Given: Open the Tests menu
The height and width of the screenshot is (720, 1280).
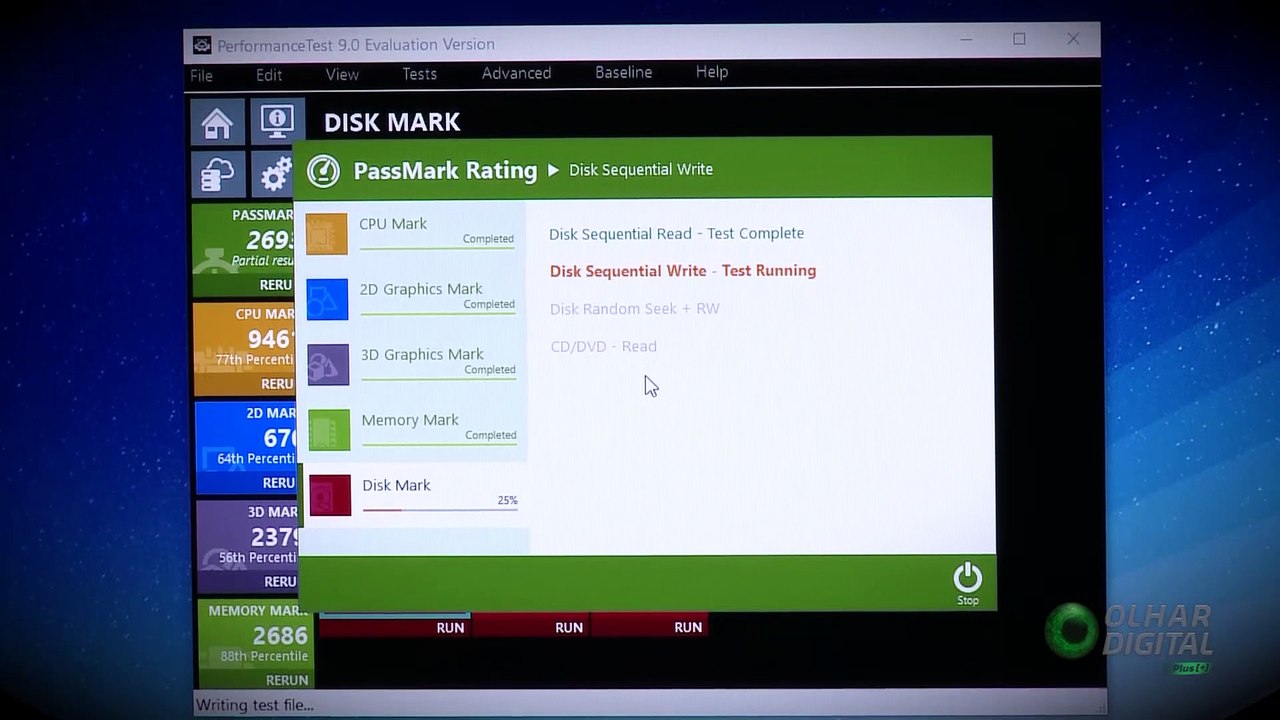Looking at the screenshot, I should tap(420, 74).
